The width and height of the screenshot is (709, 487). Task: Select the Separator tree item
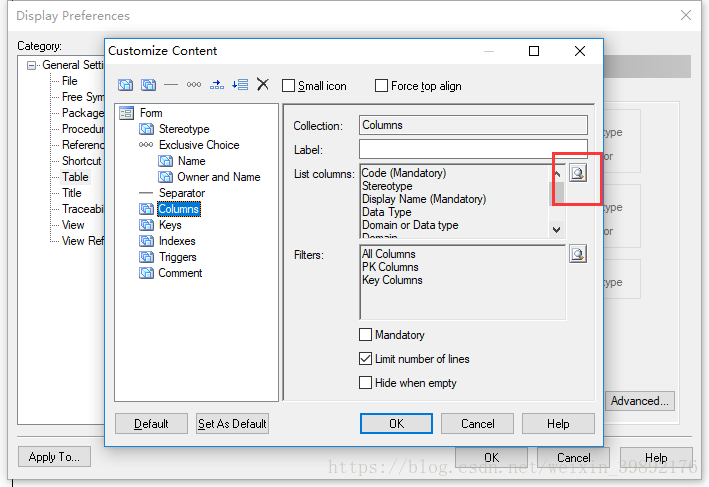click(x=182, y=193)
